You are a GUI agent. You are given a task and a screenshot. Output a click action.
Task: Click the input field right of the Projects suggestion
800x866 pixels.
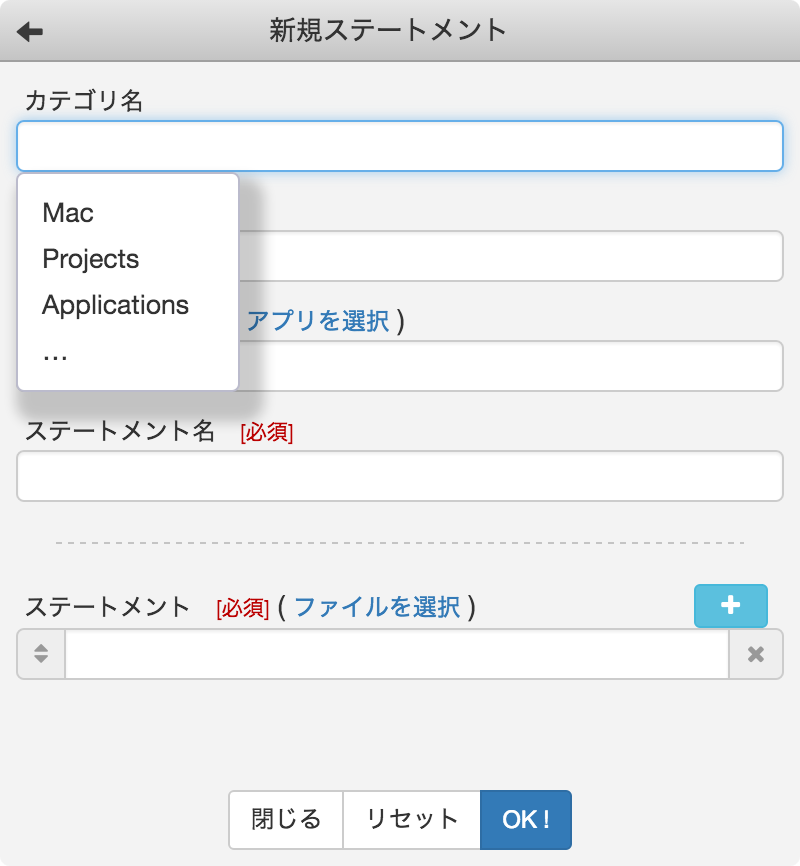(510, 256)
